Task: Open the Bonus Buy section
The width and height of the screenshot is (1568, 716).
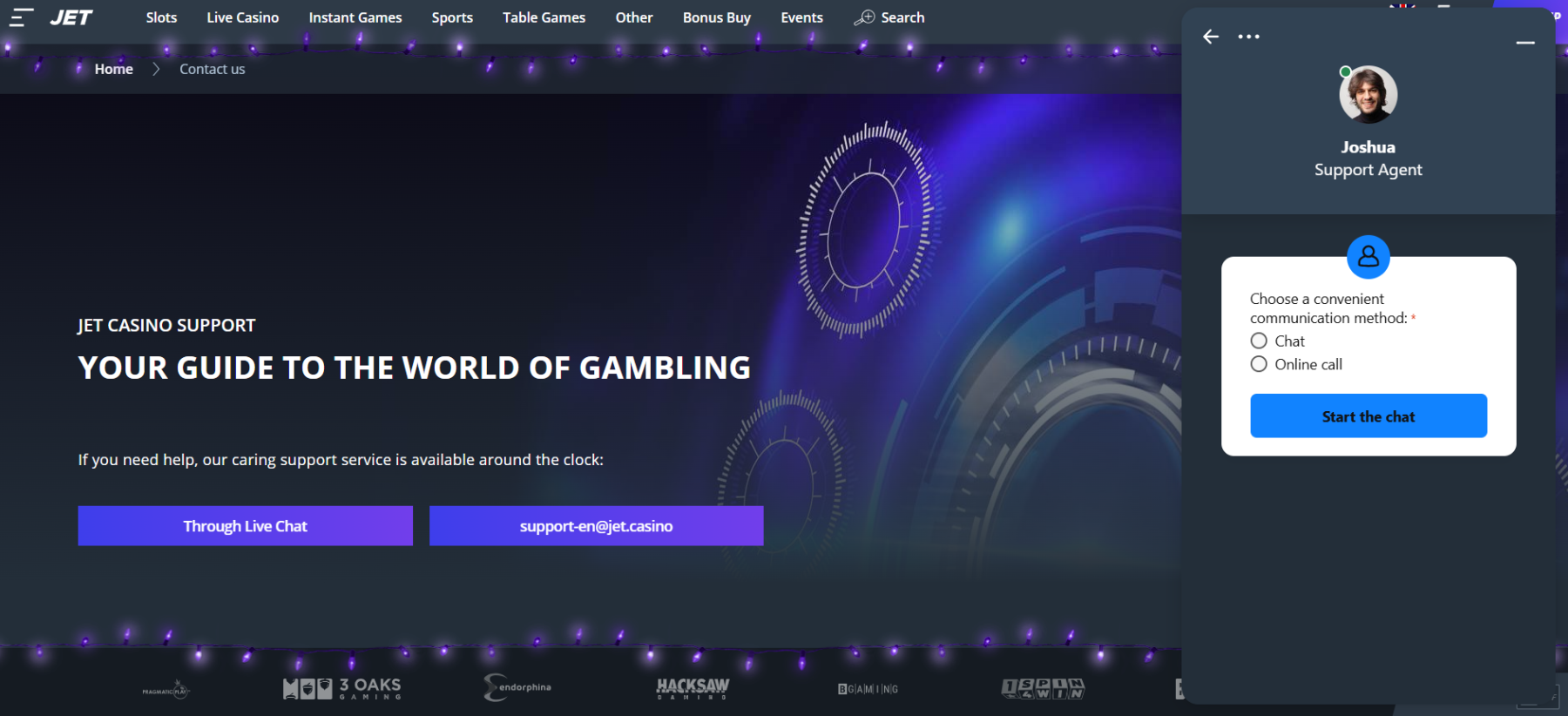Action: click(x=717, y=17)
